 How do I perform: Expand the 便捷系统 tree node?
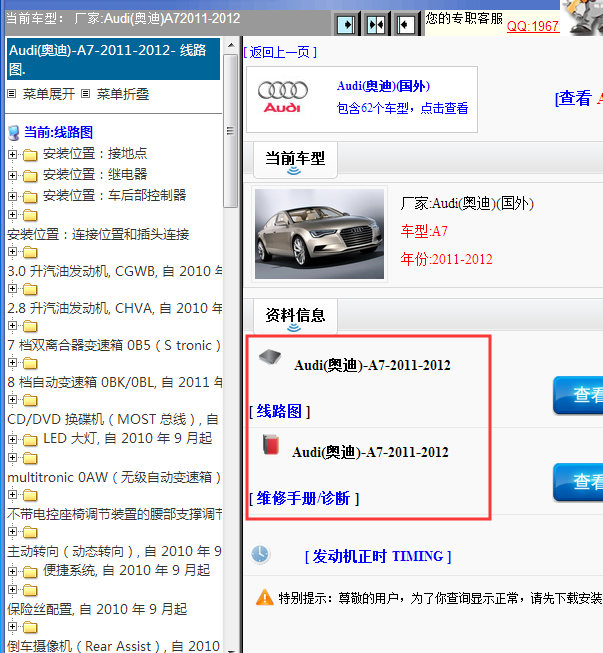point(12,571)
